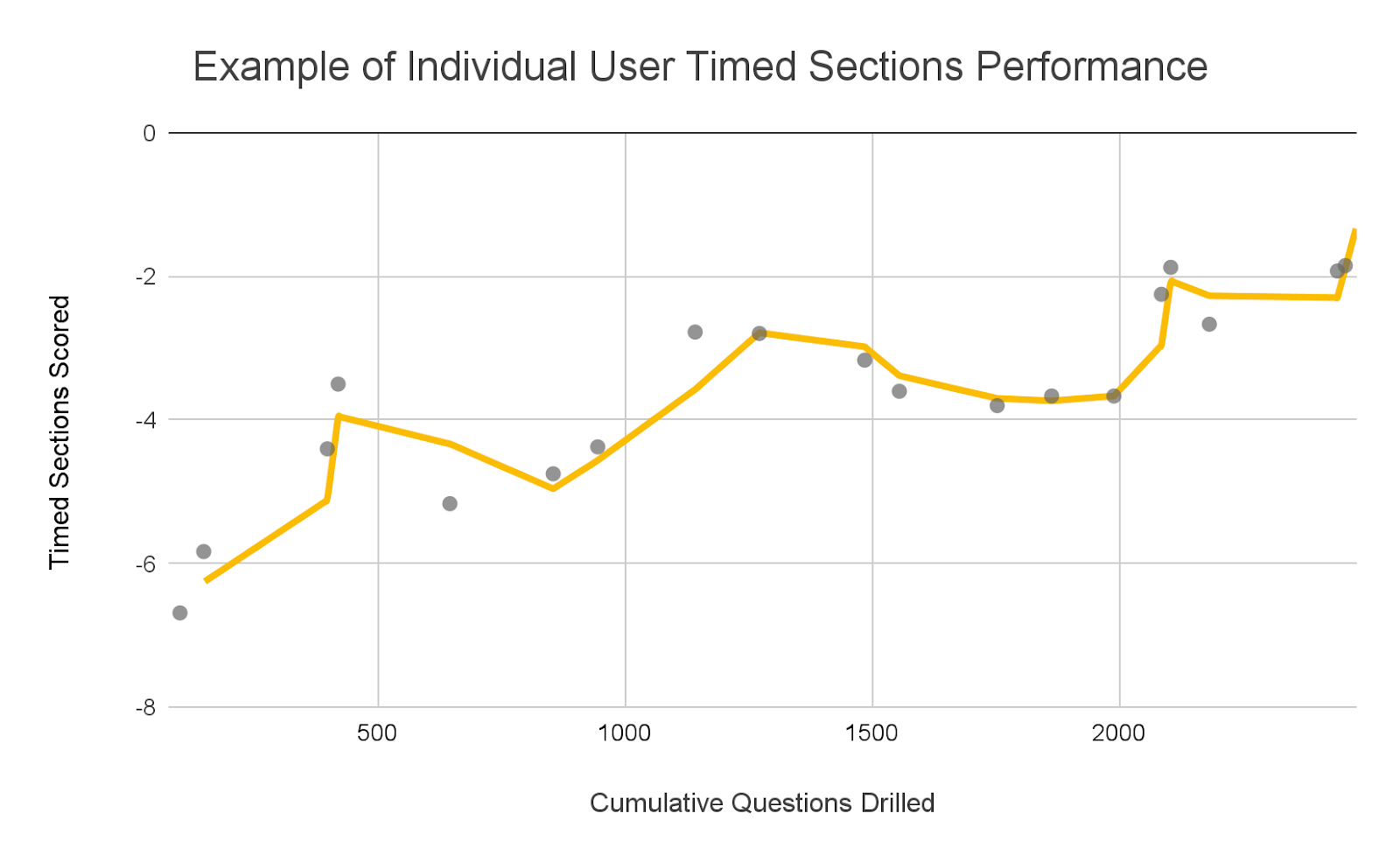Click the y-axis tick label -4
The width and height of the screenshot is (1400, 862).
[145, 420]
